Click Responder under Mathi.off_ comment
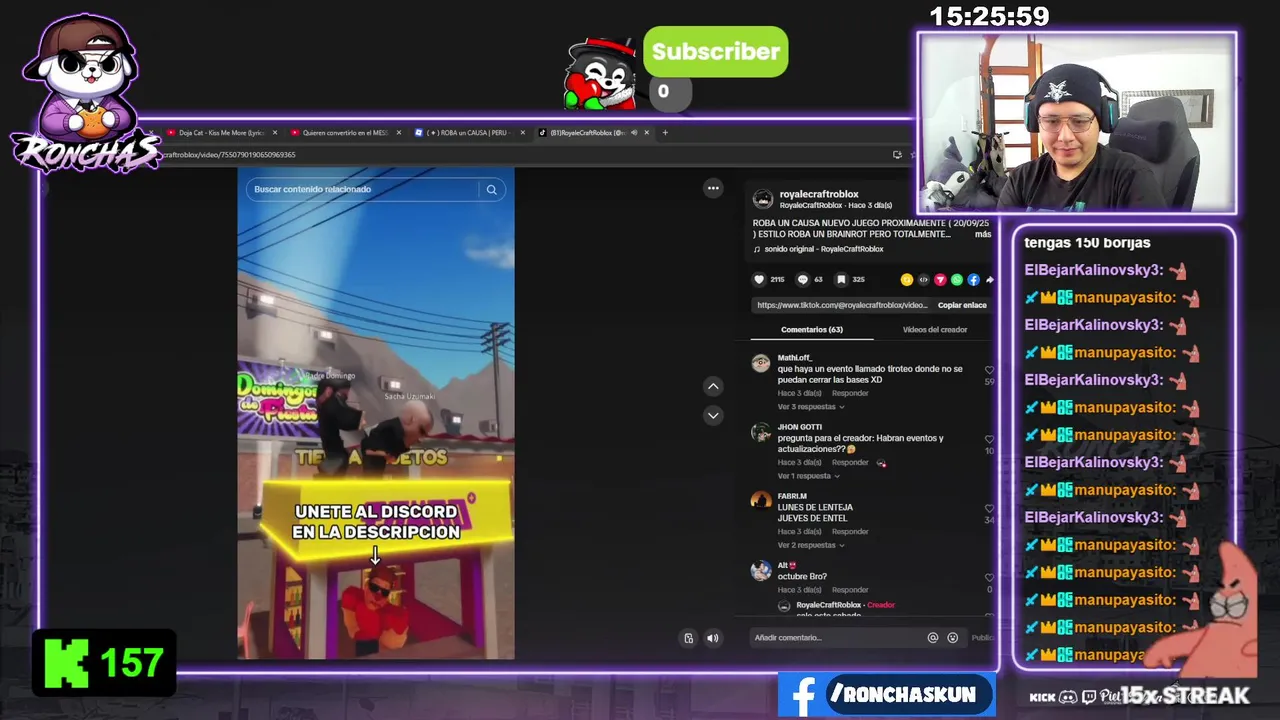1280x720 pixels. 850,393
